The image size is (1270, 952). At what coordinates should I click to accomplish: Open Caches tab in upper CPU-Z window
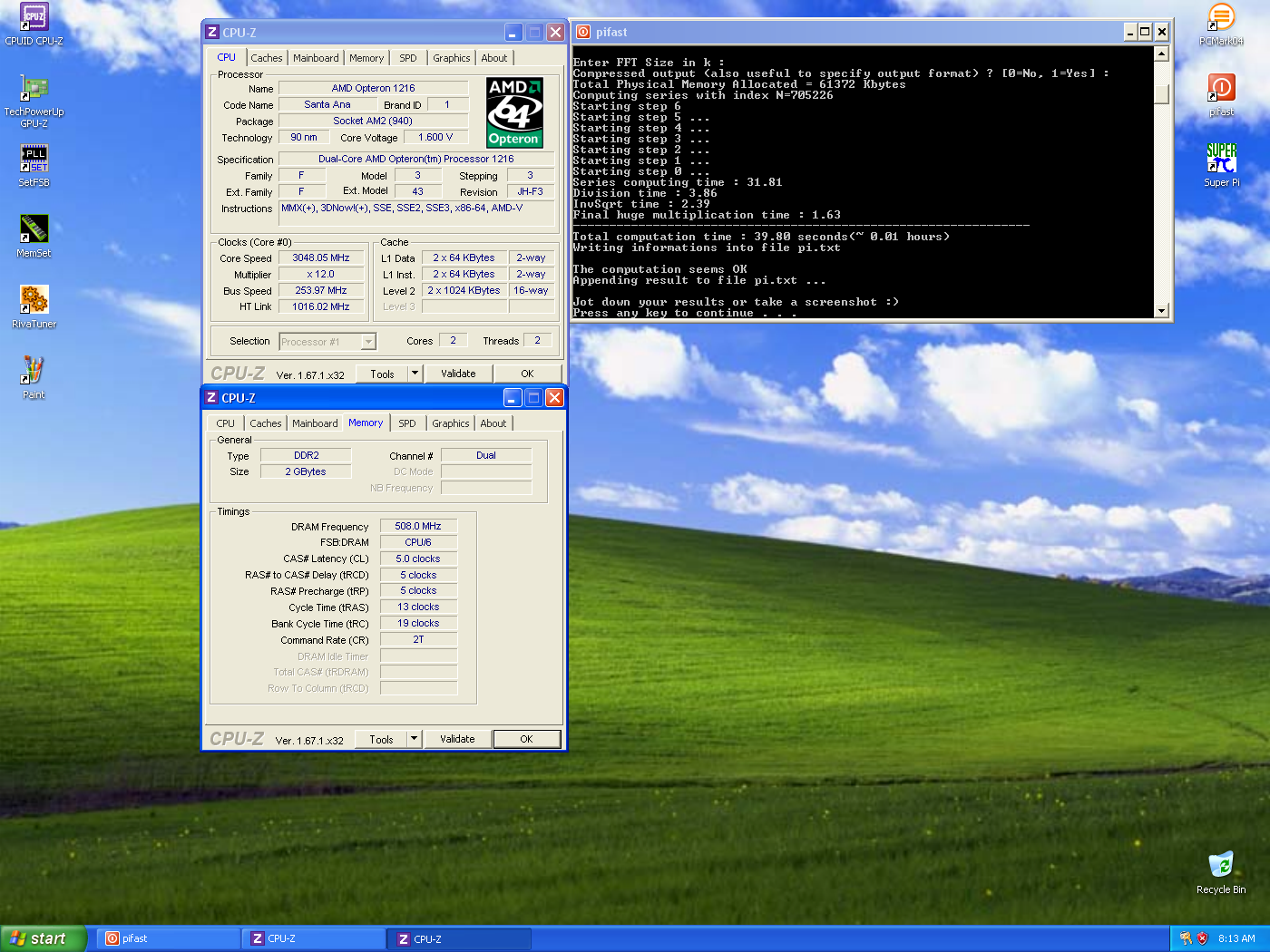(x=267, y=58)
